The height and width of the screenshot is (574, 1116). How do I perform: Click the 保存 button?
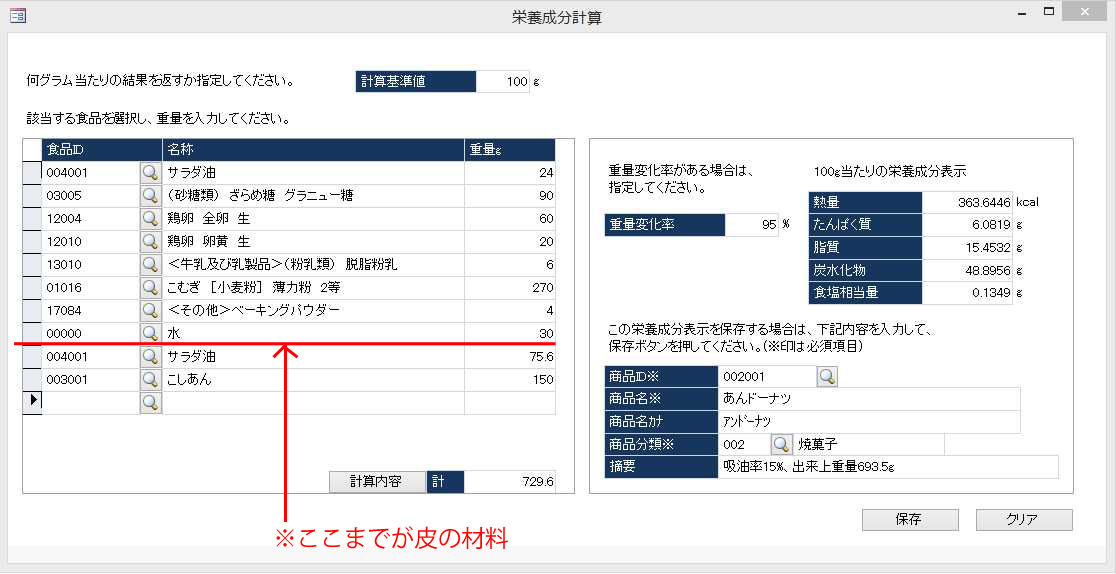910,520
